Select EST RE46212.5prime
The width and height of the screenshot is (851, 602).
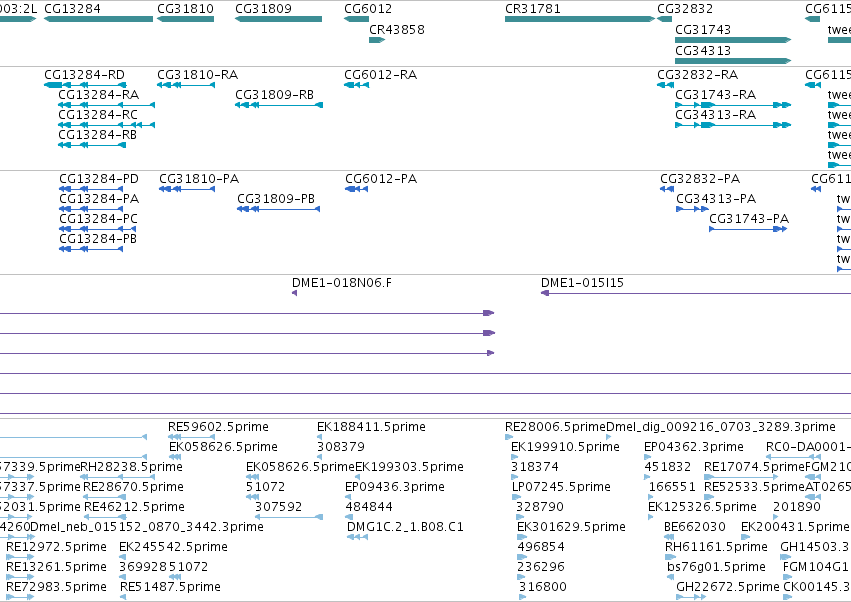106,517
